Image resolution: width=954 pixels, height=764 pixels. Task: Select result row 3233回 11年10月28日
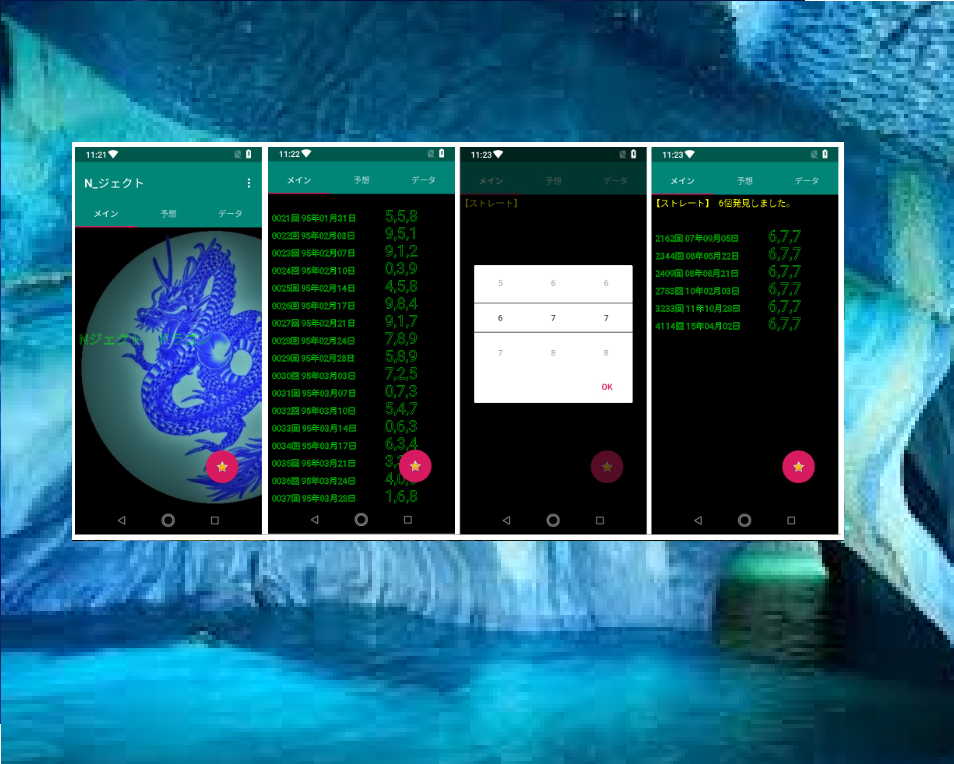(728, 307)
